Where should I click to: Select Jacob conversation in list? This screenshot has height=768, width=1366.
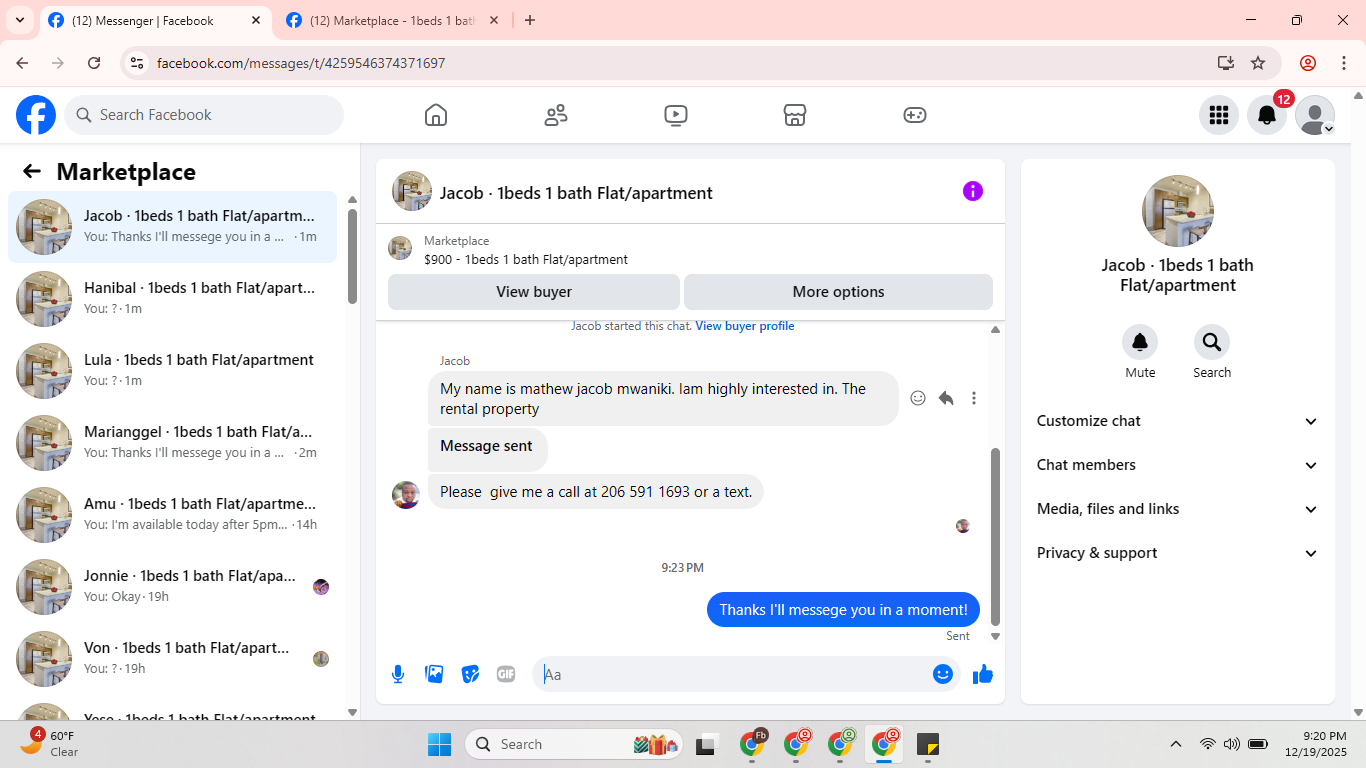point(172,227)
